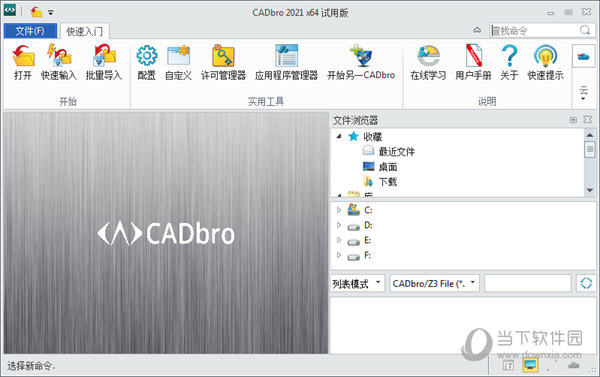Collapse the 收藏 favorites tree node
The image size is (600, 377).
pyautogui.click(x=339, y=136)
